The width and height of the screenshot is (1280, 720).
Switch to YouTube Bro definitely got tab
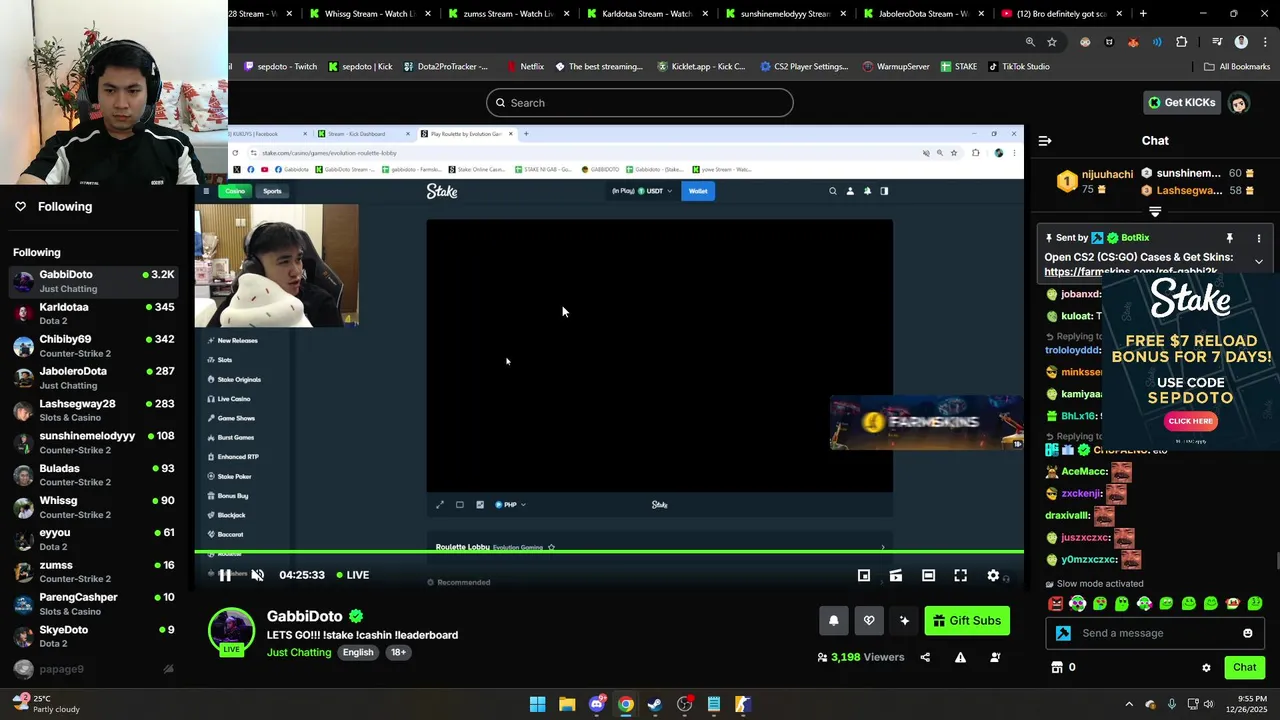[1061, 14]
